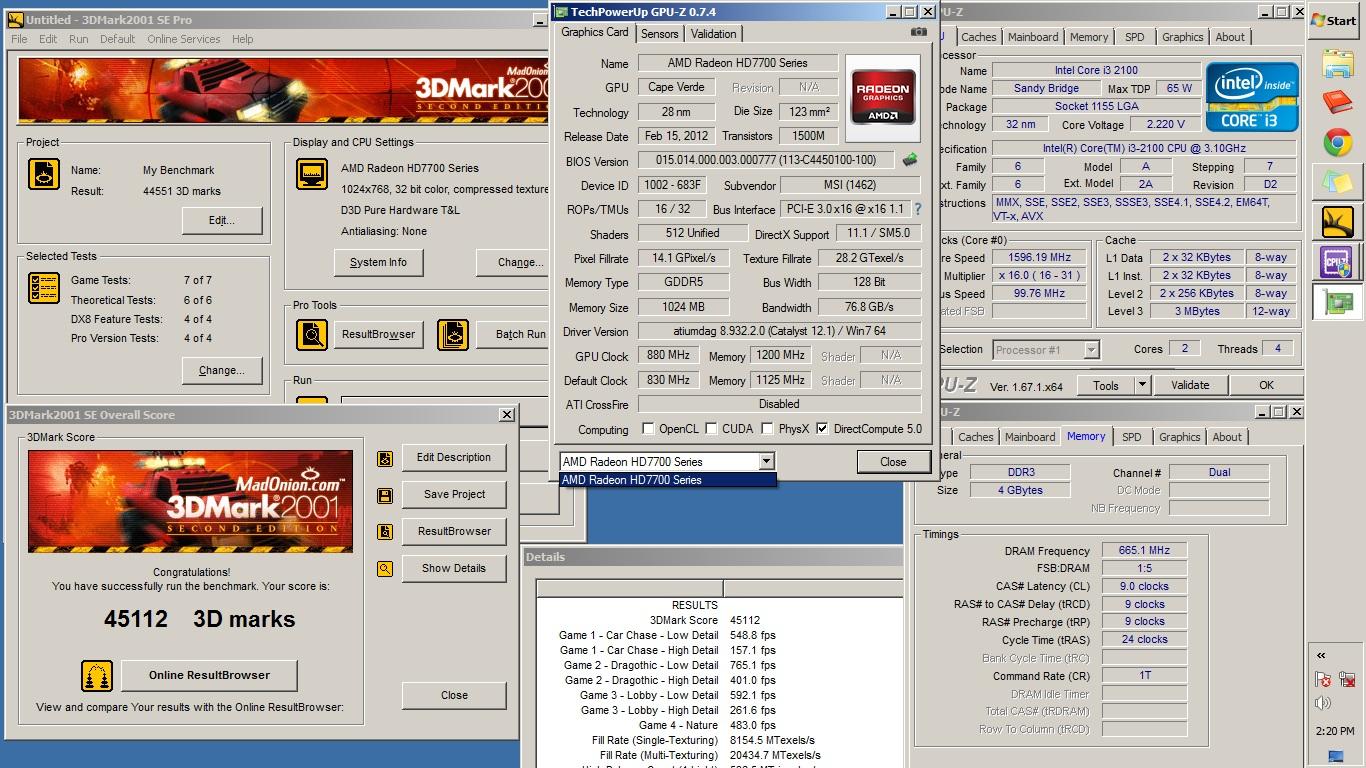
Task: Click the Online ResultBrowser trees icon
Action: click(x=97, y=676)
